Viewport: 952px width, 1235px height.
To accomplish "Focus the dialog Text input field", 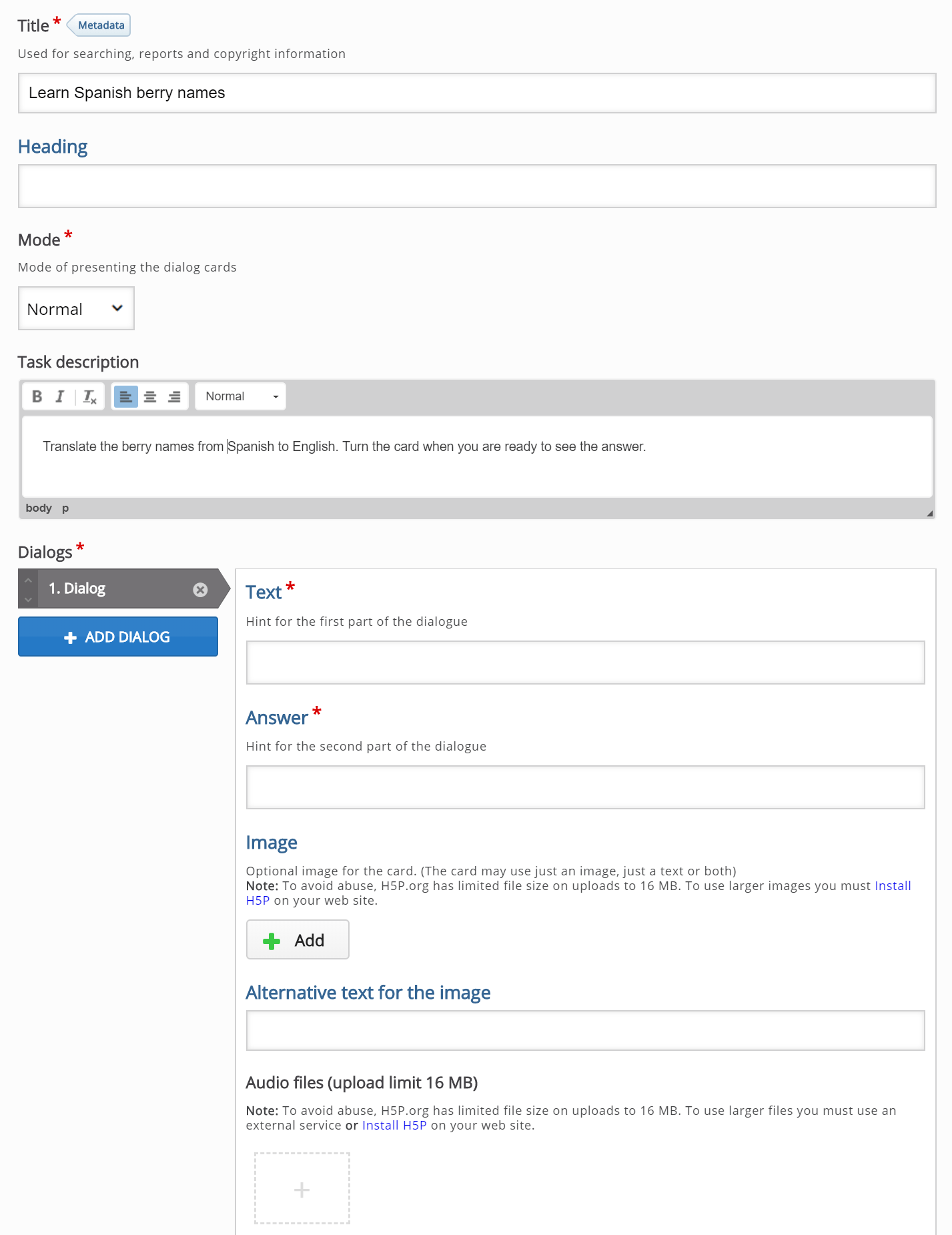I will [x=585, y=663].
